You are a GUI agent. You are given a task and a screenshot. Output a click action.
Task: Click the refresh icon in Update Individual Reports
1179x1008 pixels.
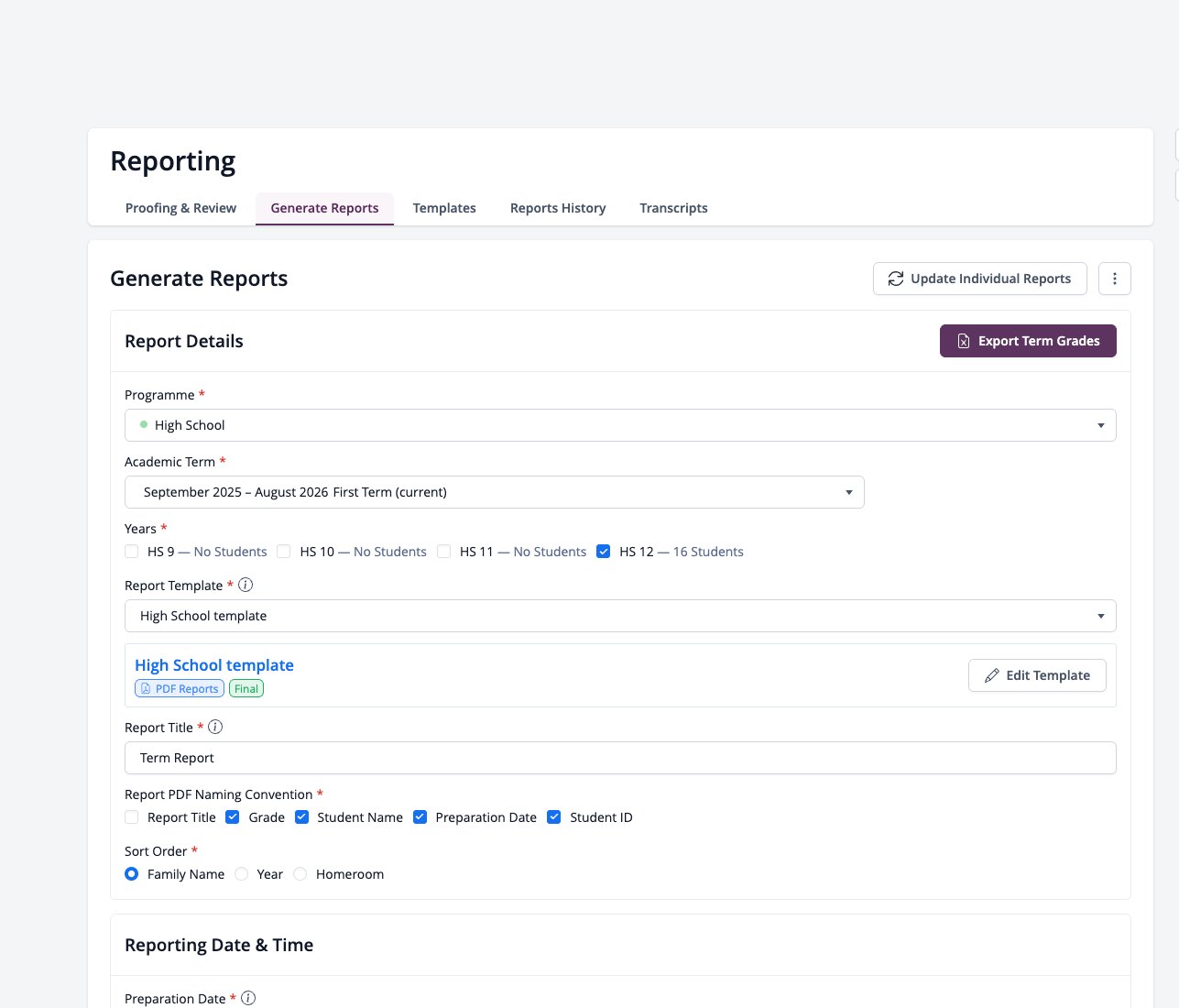(x=896, y=279)
